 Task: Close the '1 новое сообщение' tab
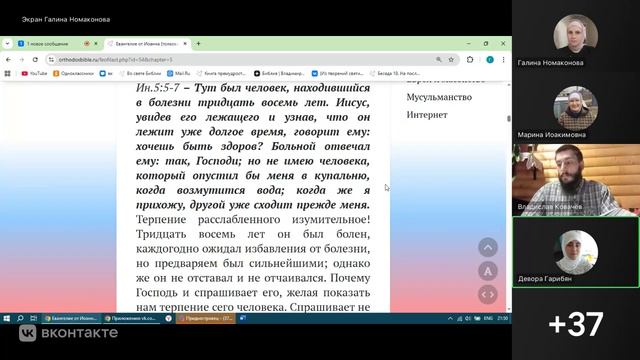96,44
